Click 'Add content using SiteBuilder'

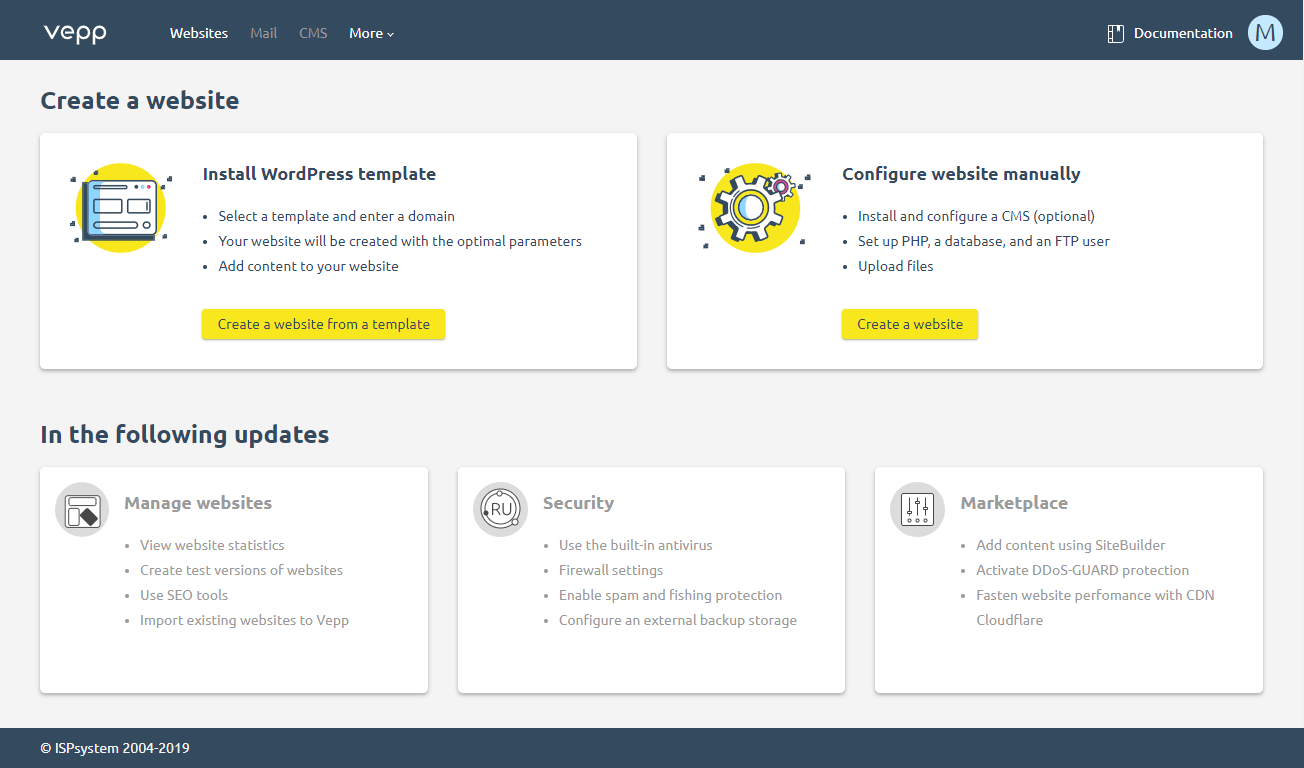click(x=1071, y=545)
